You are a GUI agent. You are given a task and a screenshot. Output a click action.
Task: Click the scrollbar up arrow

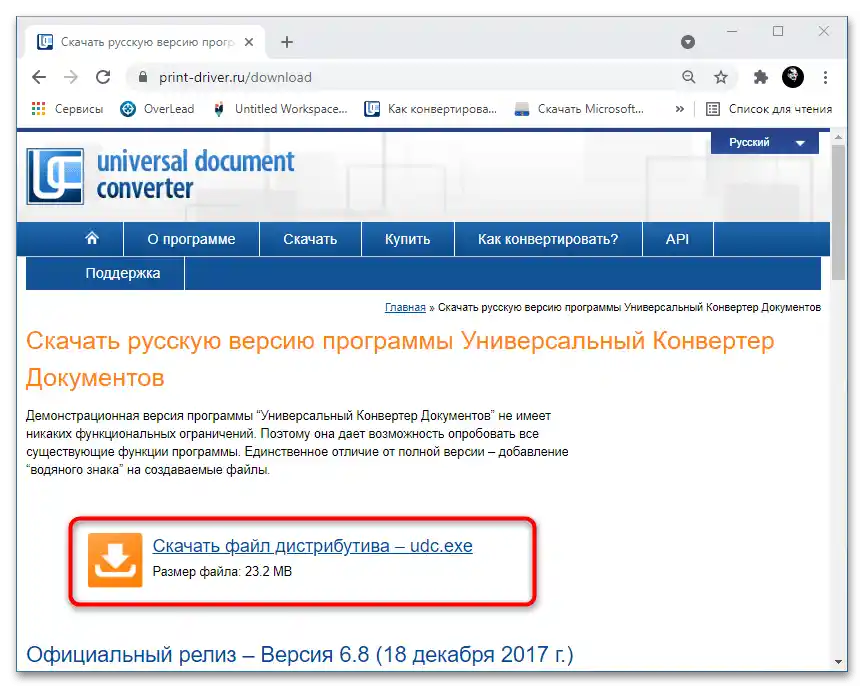(839, 137)
